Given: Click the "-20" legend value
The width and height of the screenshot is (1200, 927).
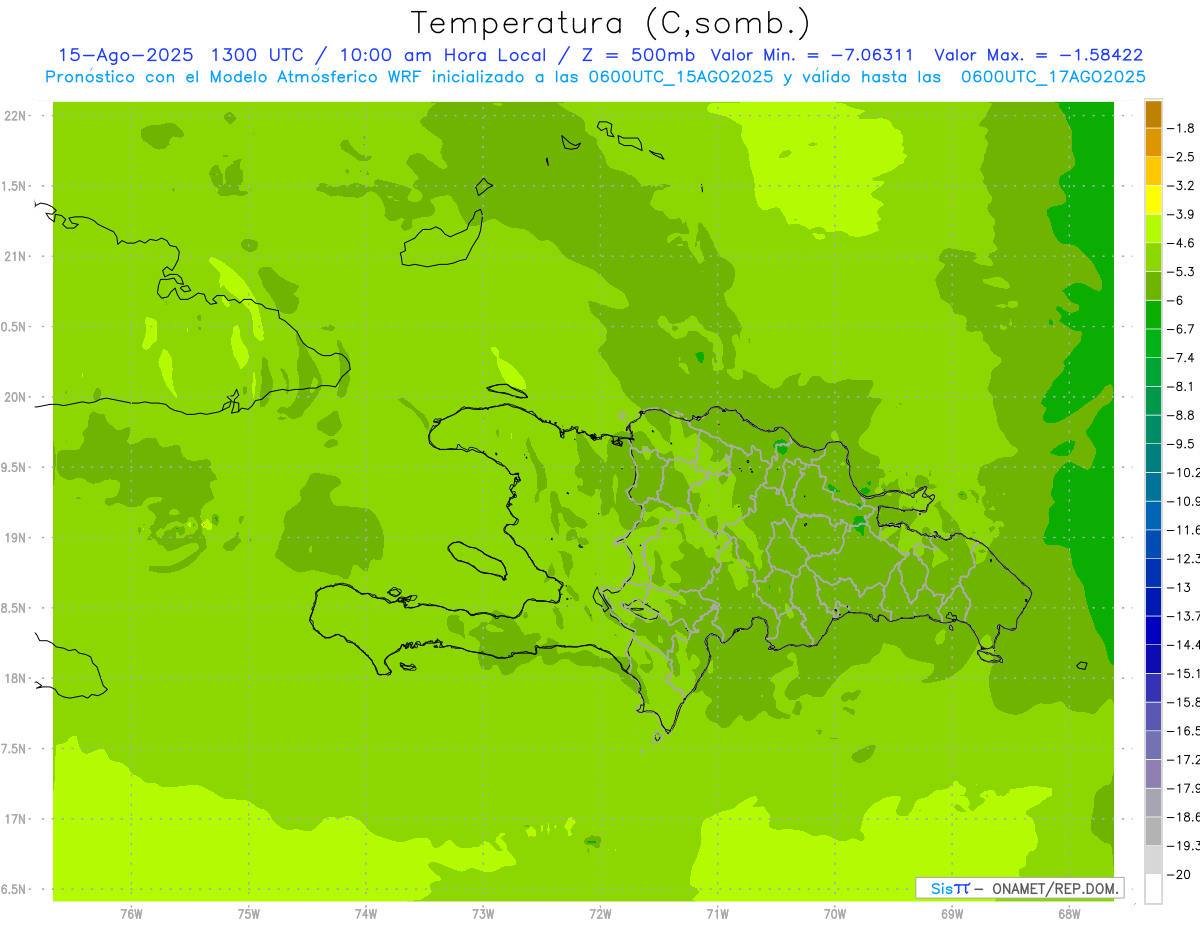Looking at the screenshot, I should point(1180,875).
